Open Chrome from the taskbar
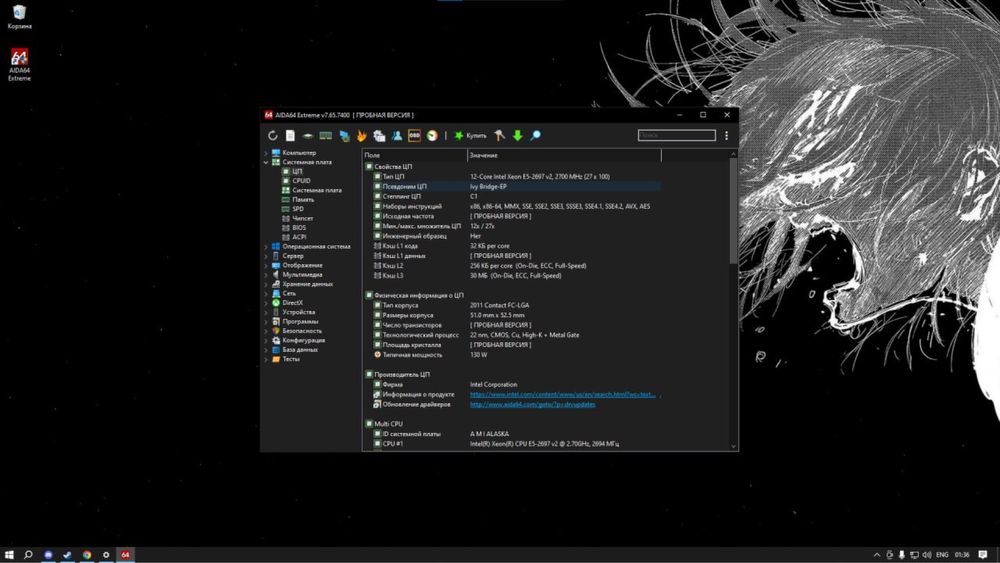1000x563 pixels. [87, 555]
